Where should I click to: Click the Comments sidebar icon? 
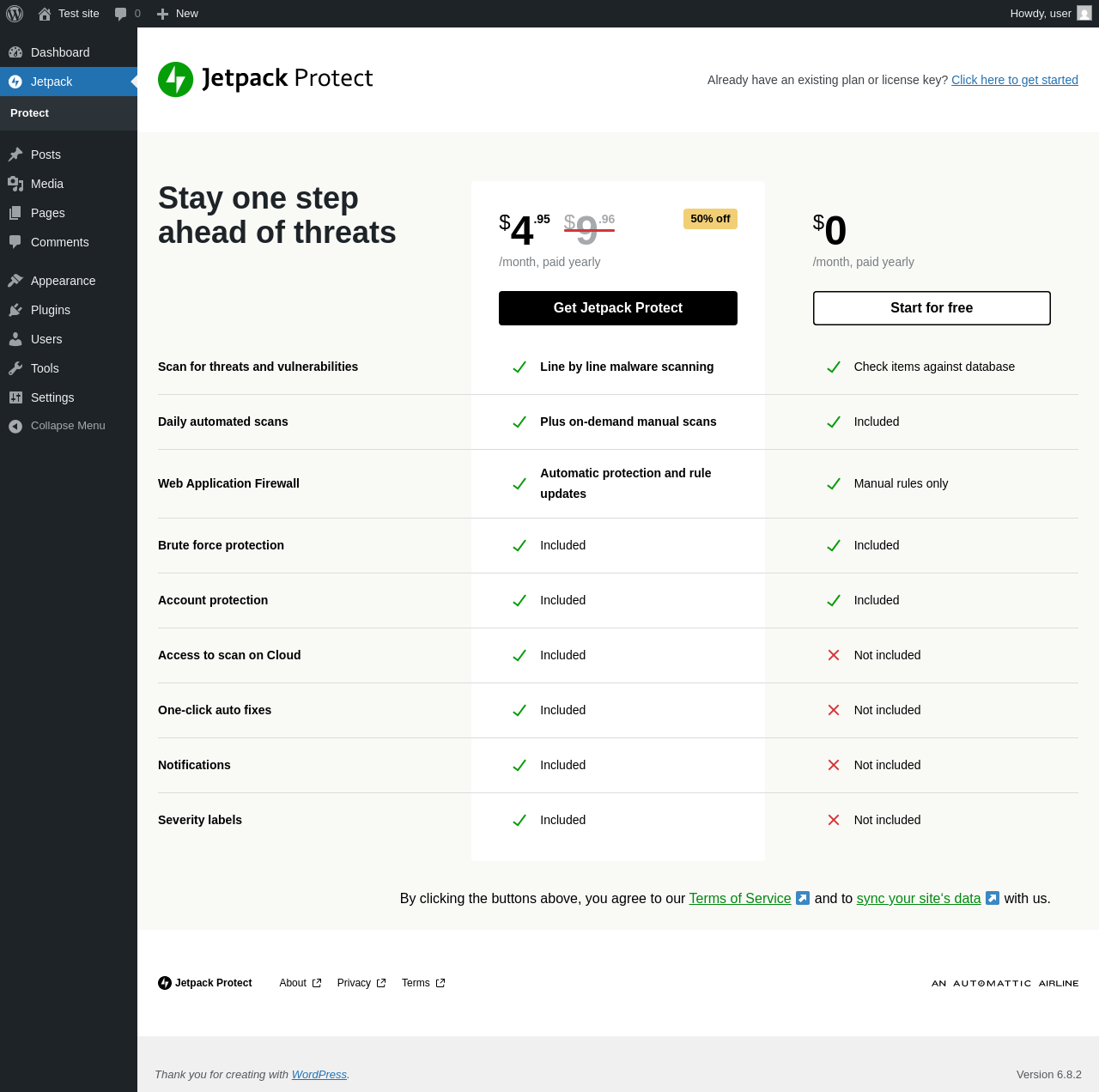(15, 242)
